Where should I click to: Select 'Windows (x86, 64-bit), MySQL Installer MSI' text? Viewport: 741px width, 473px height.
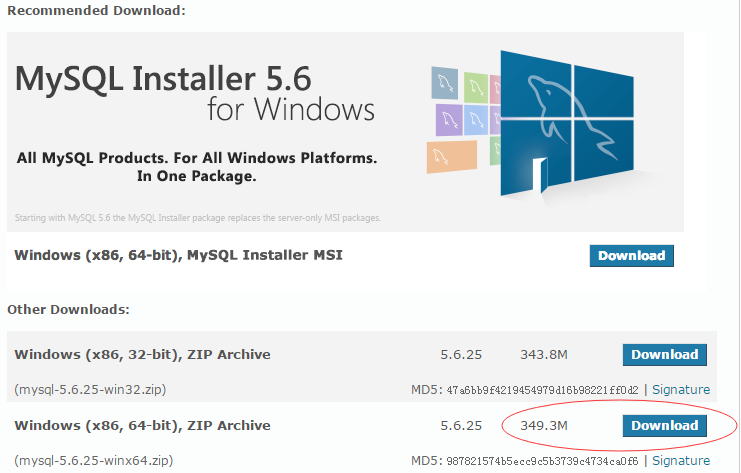[x=179, y=255]
